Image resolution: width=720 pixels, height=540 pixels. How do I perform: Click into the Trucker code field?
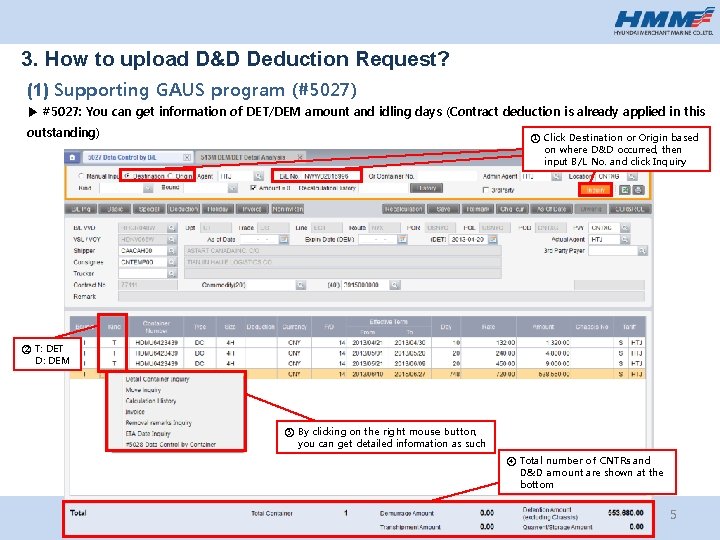point(143,273)
